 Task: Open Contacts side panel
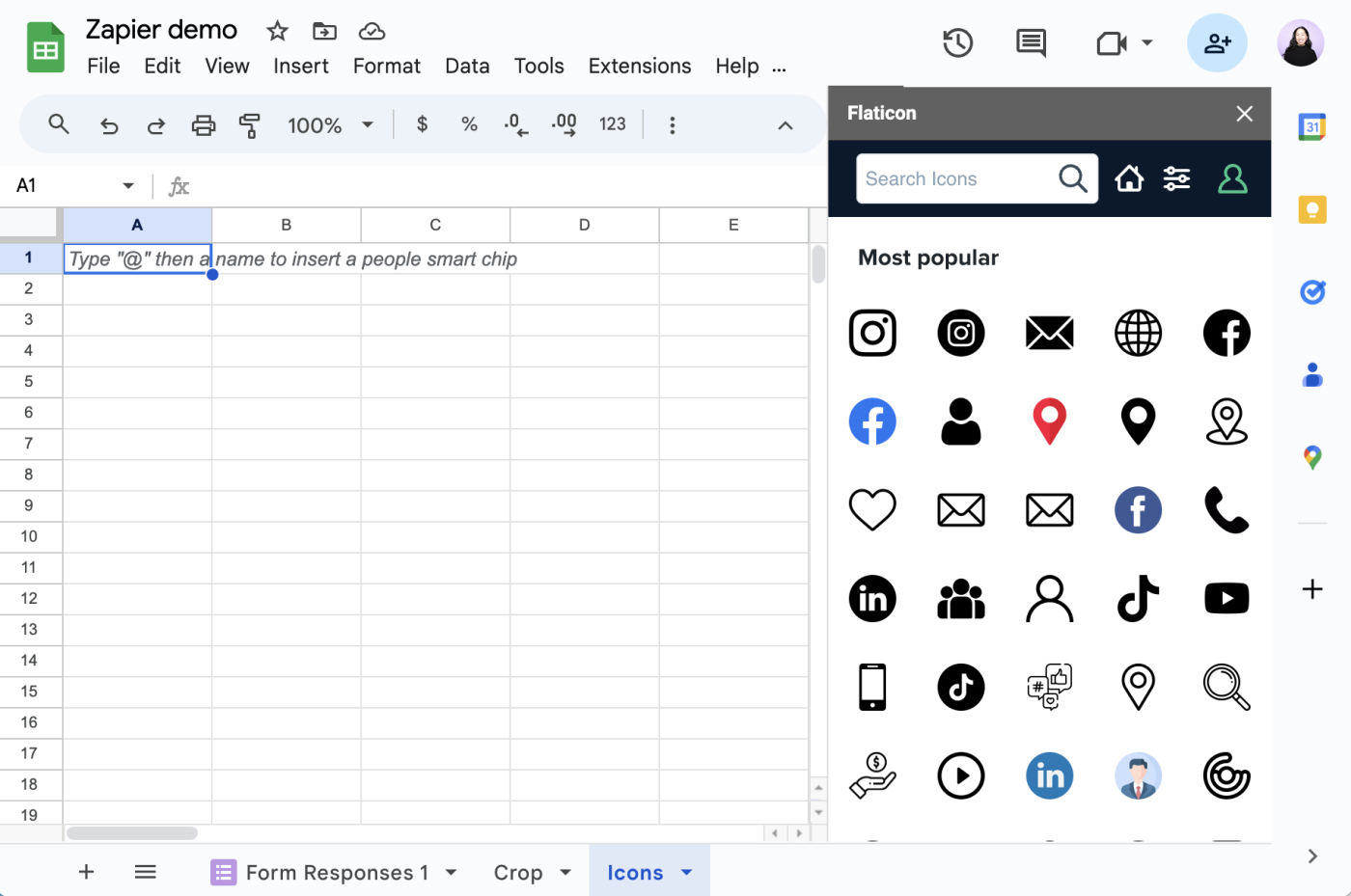1312,374
